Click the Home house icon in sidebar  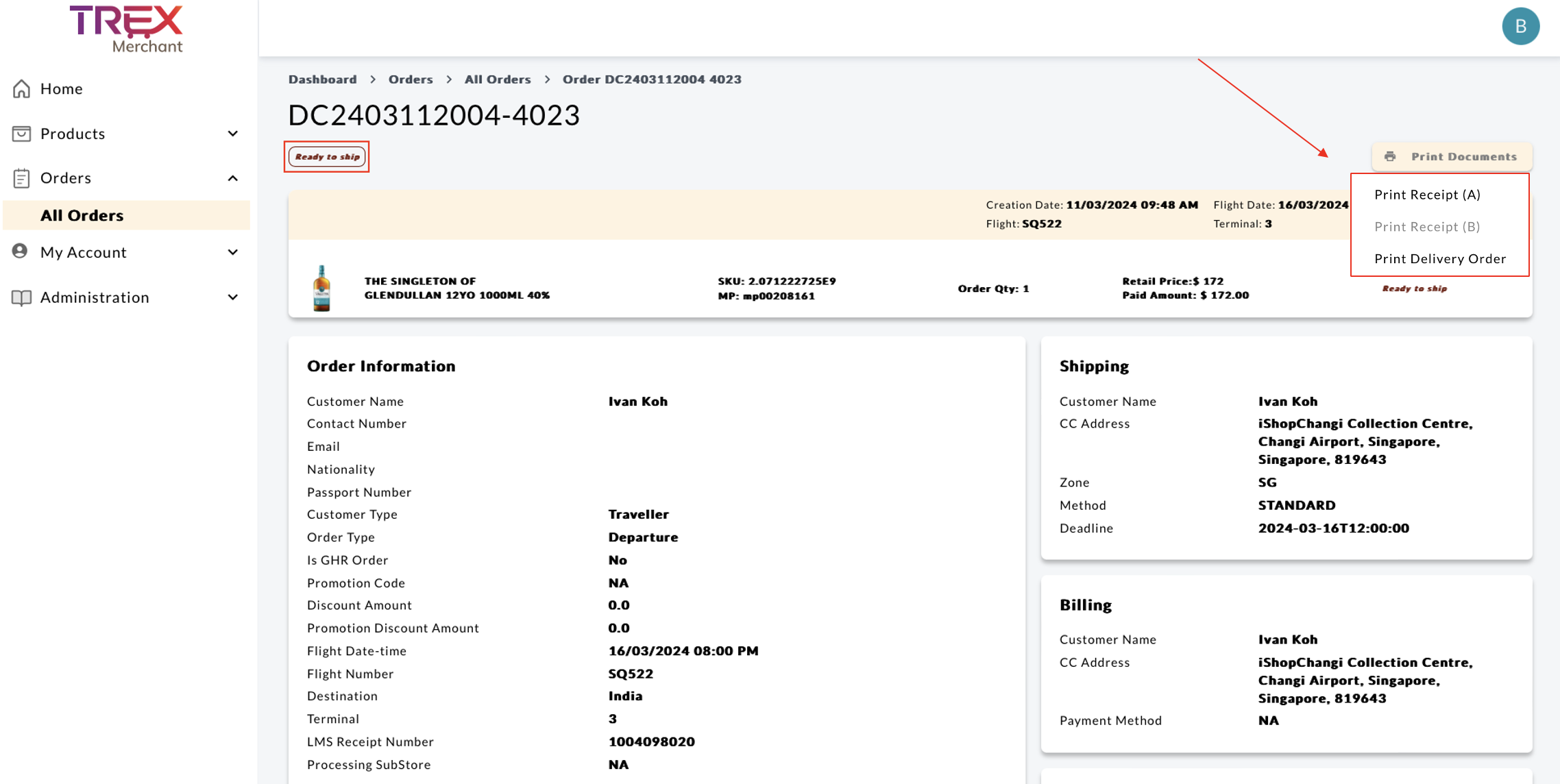pos(21,89)
